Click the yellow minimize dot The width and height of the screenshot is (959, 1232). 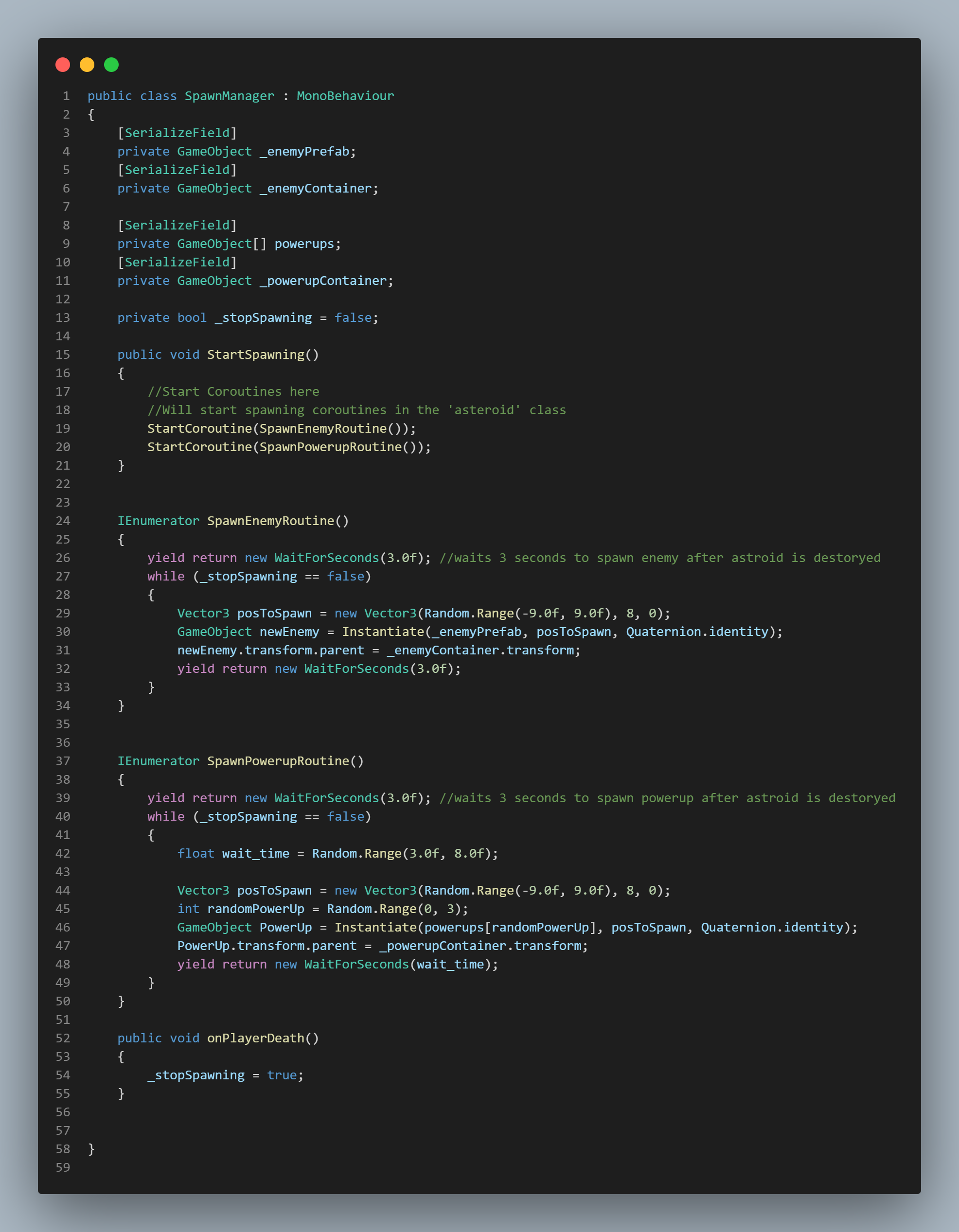[x=87, y=65]
